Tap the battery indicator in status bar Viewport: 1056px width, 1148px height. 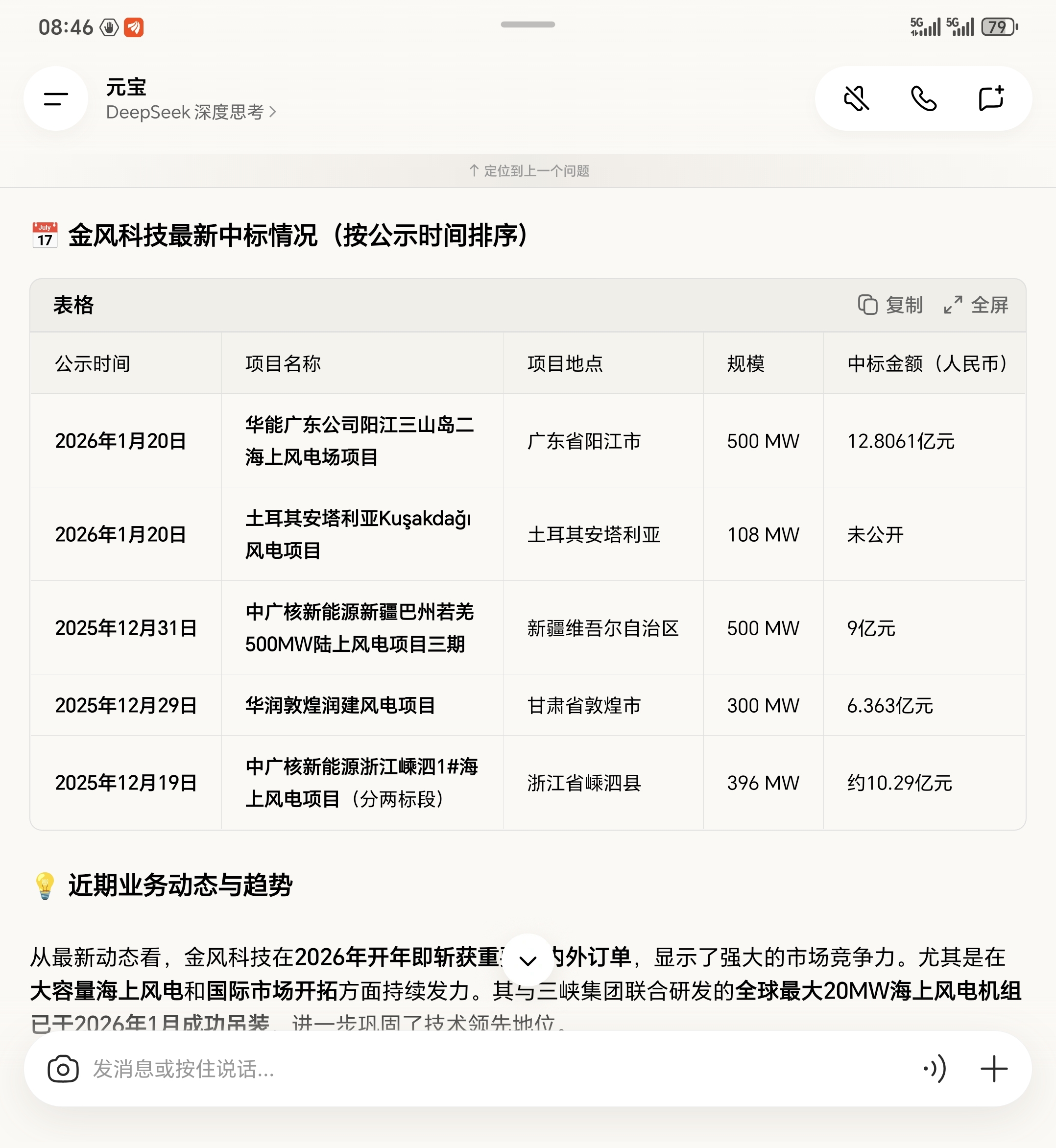point(998,27)
